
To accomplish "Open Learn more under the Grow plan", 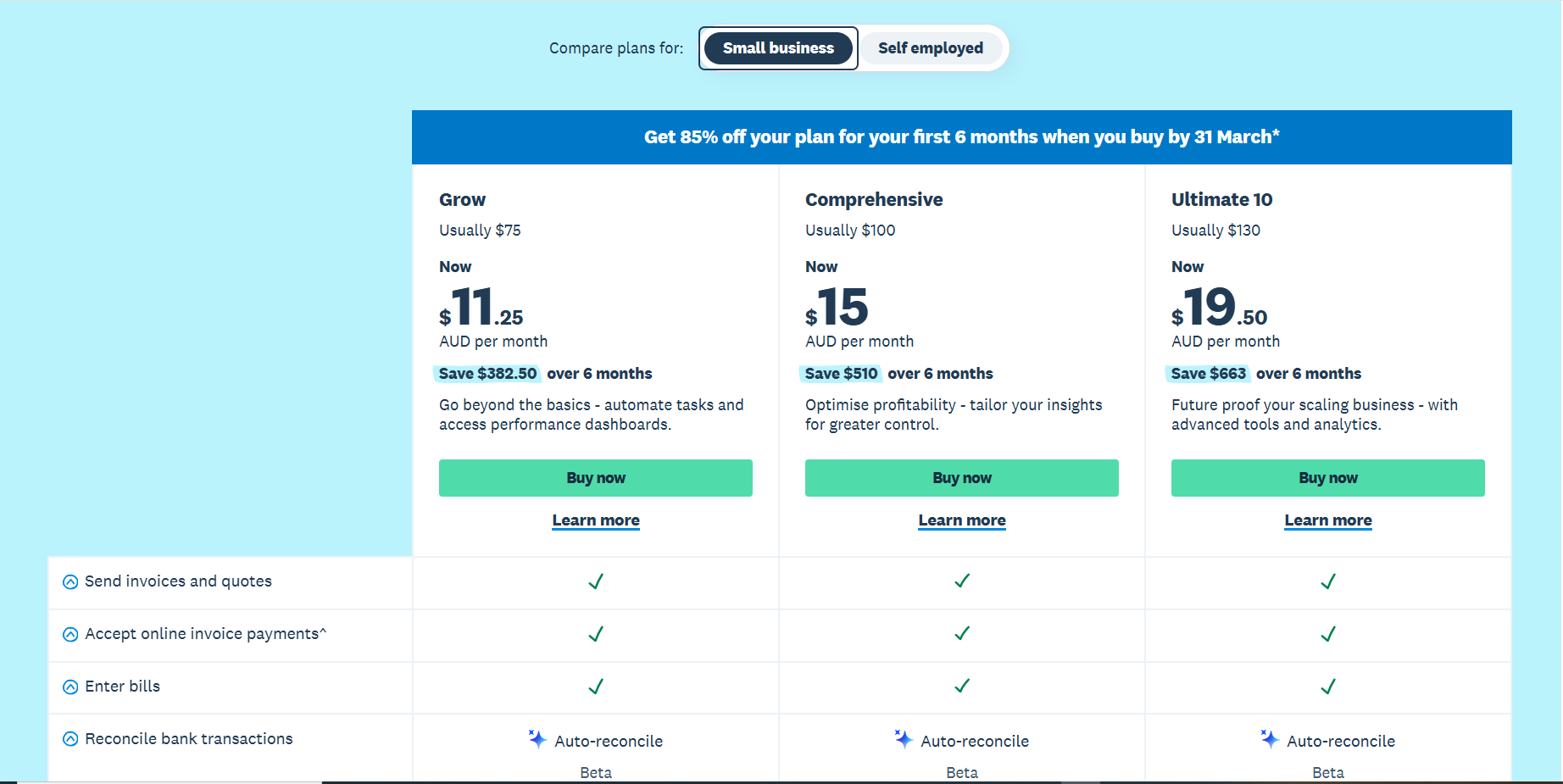I will [x=596, y=520].
